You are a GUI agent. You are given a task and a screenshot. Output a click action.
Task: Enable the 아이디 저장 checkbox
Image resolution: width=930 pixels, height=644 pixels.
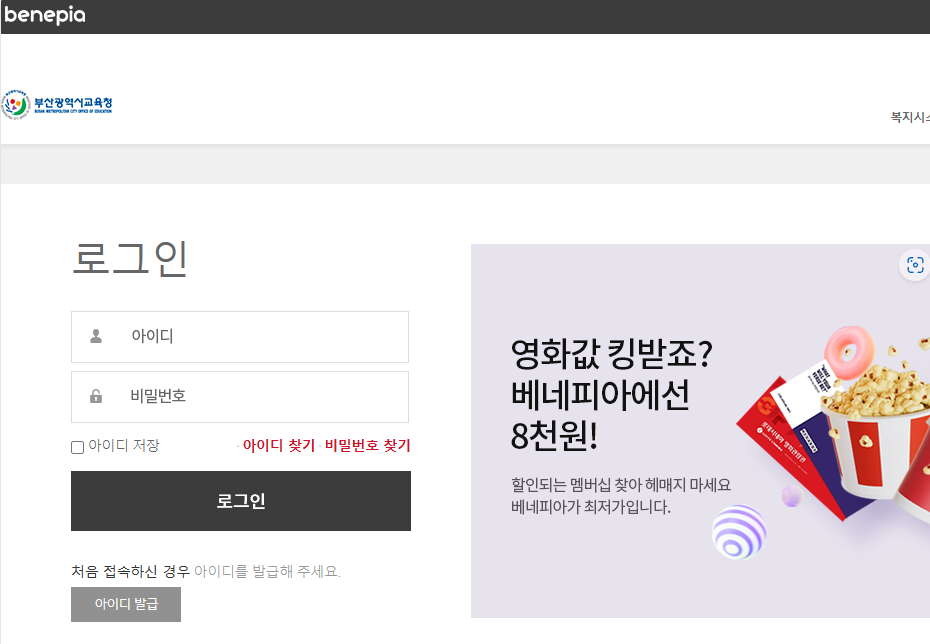(77, 447)
